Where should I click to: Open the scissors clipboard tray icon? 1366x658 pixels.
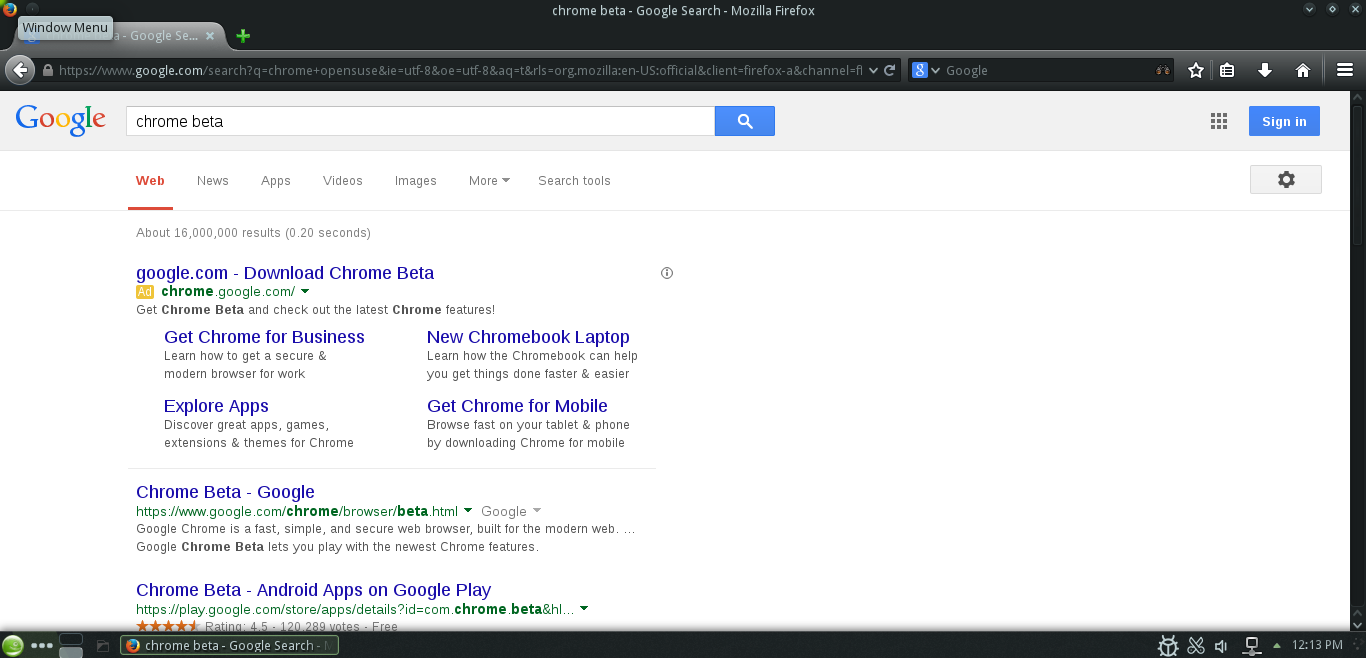click(1195, 646)
